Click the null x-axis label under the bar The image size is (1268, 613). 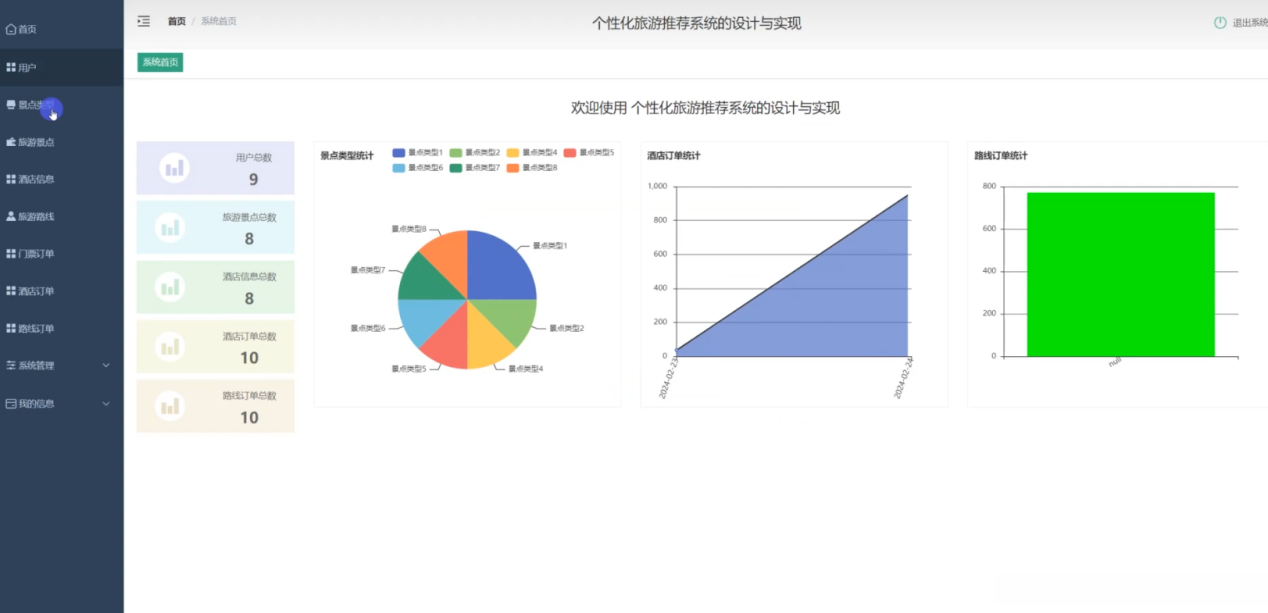pyautogui.click(x=1116, y=363)
